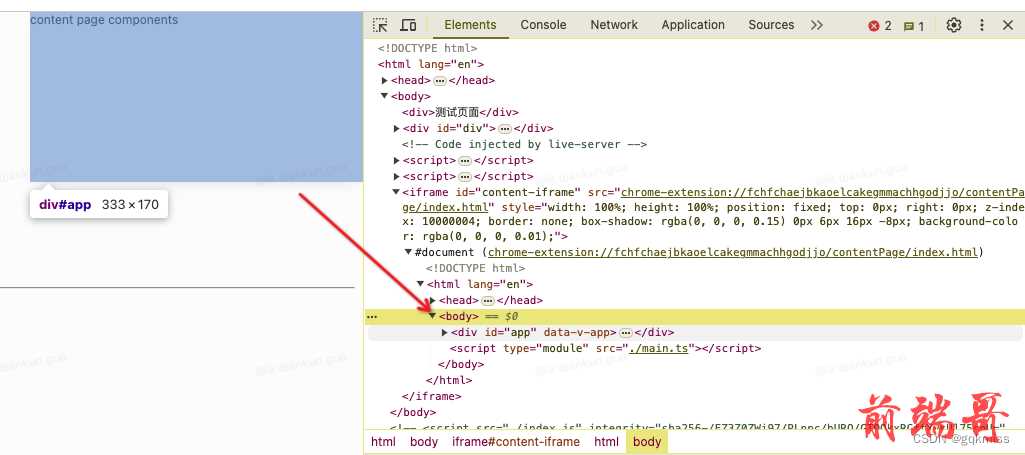This screenshot has height=455, width=1025.
Task: Click the div#app size tooltip
Action: (99, 205)
